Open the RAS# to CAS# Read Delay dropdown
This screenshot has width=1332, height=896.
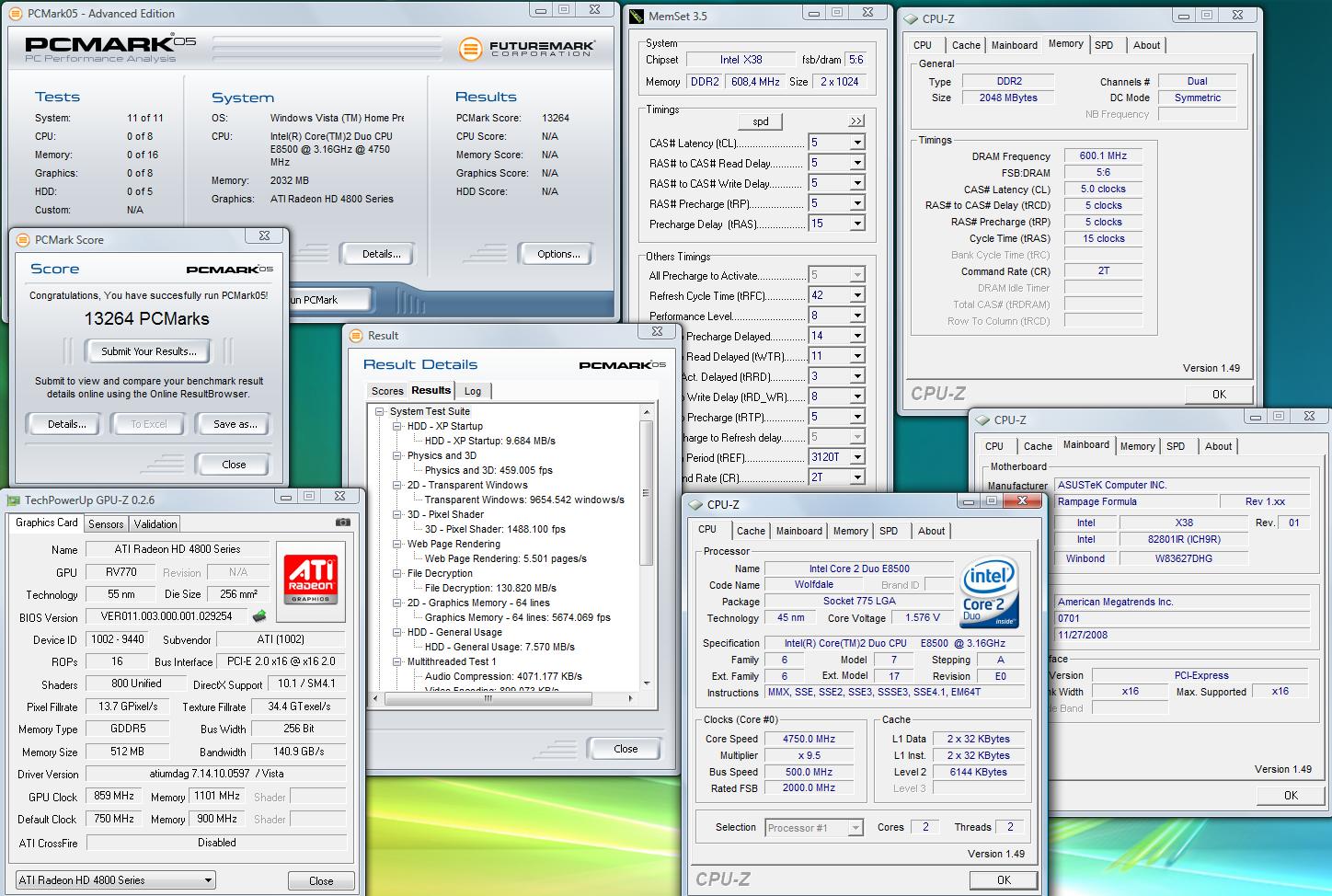click(856, 163)
